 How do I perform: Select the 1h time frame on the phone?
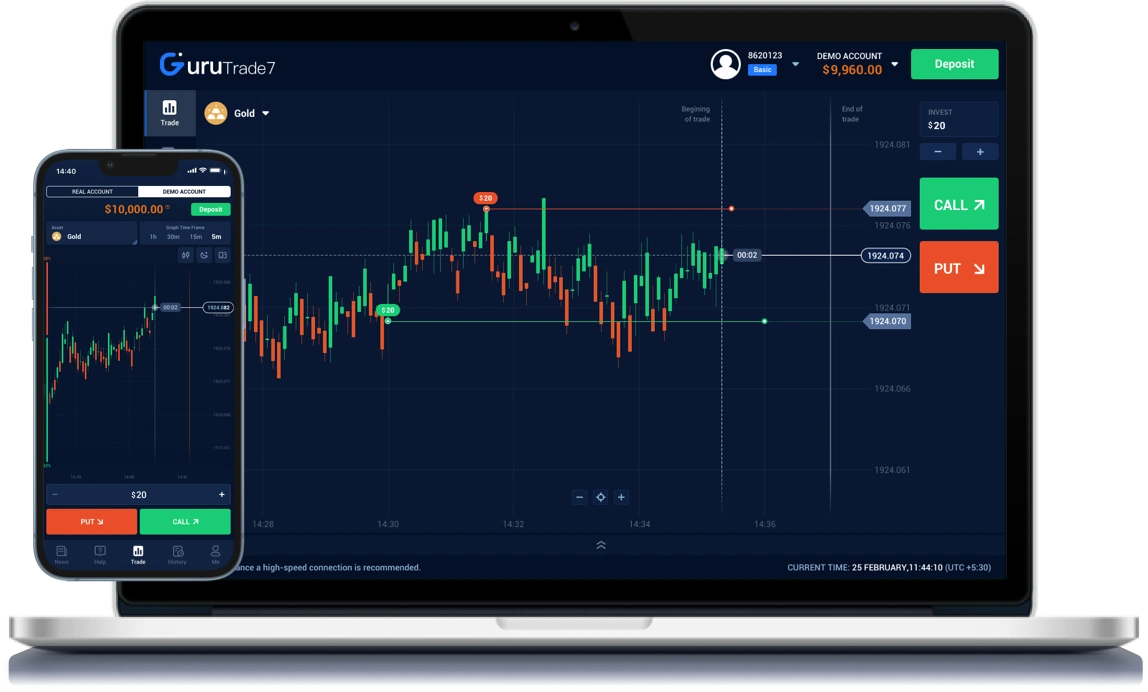click(153, 237)
